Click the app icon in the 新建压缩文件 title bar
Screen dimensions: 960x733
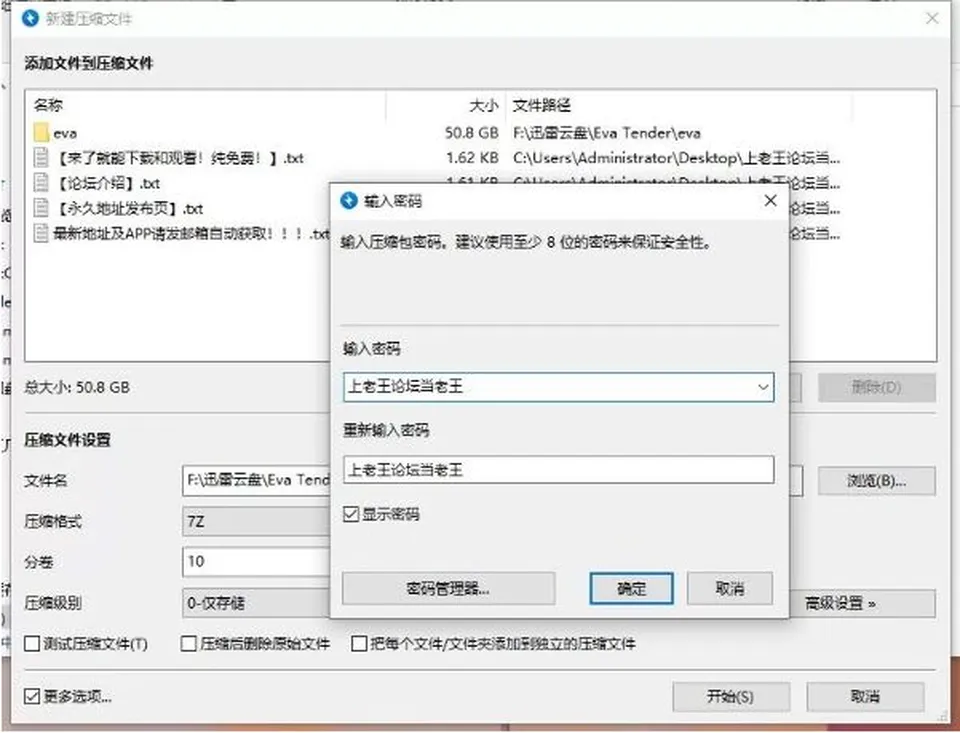(30, 18)
